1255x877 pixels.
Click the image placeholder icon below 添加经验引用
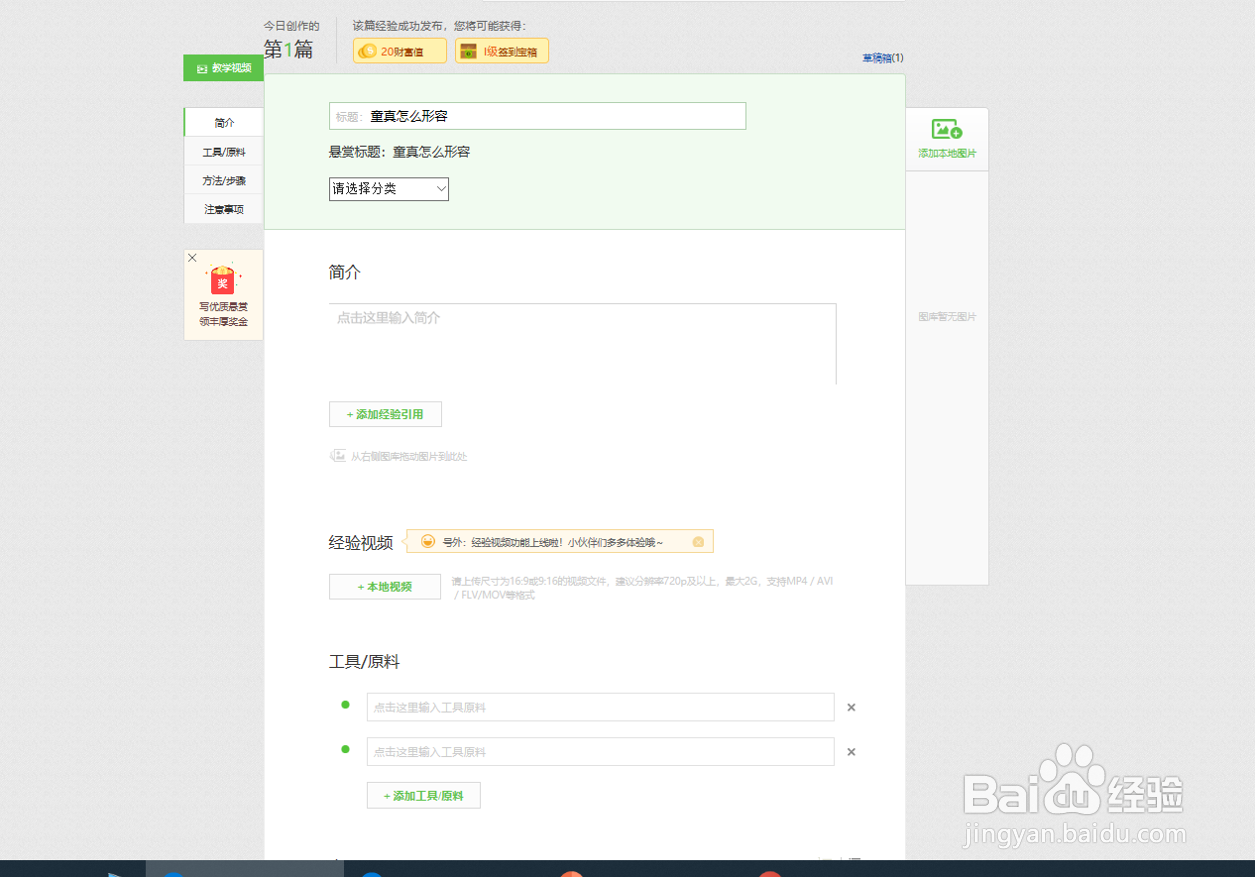click(x=338, y=456)
